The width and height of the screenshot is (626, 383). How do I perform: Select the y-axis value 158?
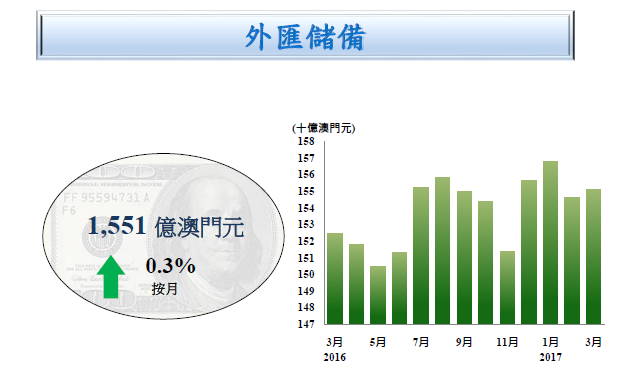[306, 141]
